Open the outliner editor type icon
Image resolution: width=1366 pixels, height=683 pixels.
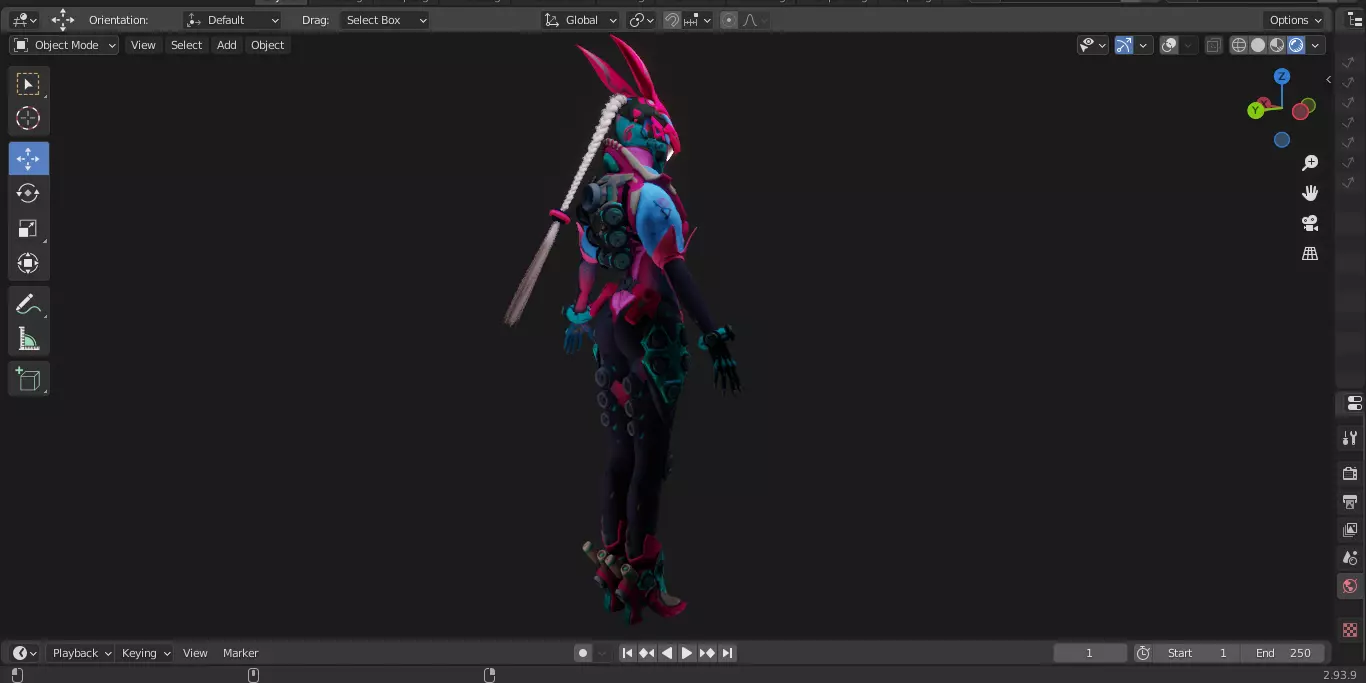pyautogui.click(x=1356, y=20)
